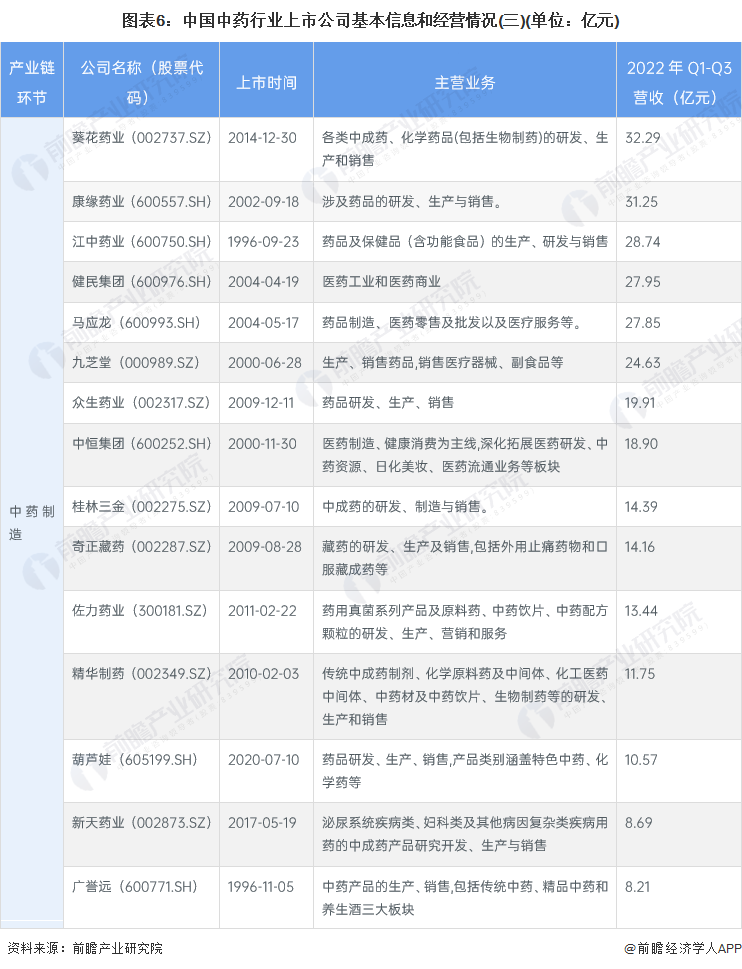Click revenue value 19.91
Screen dimensions: 742x969
640,403
